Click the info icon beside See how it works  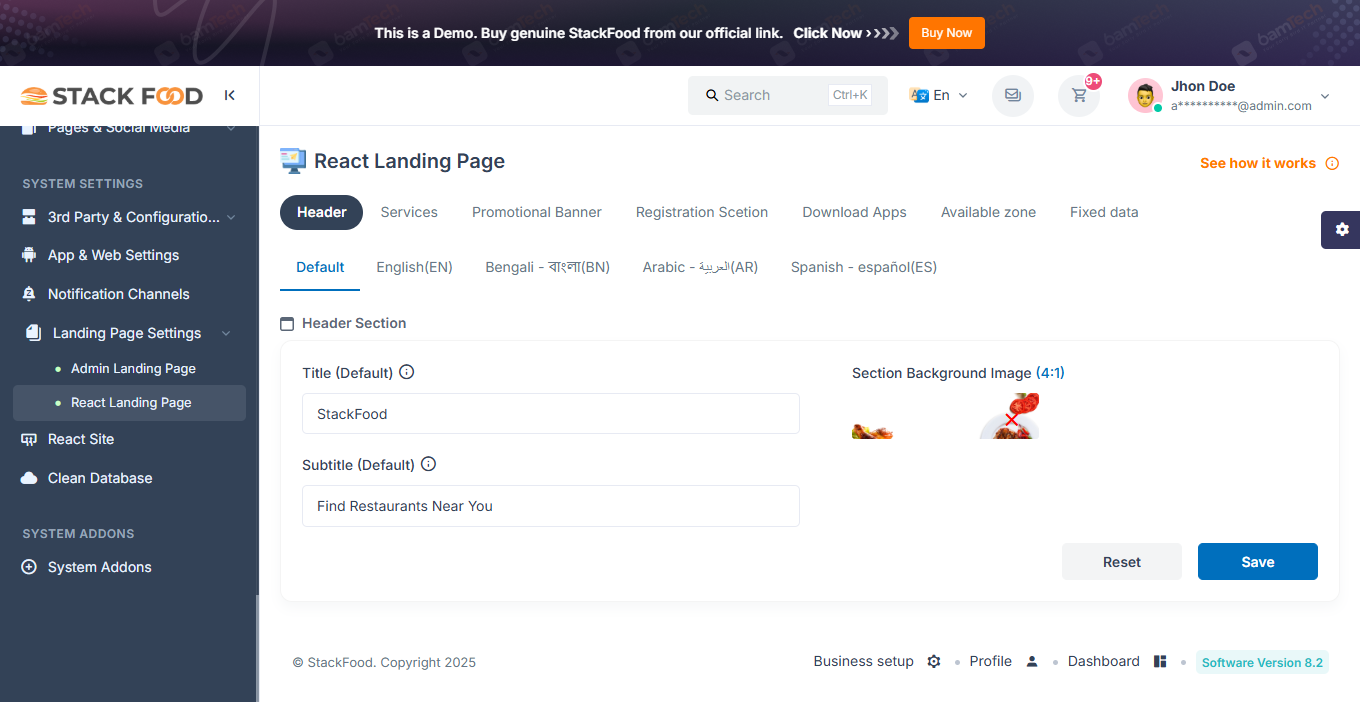point(1332,163)
